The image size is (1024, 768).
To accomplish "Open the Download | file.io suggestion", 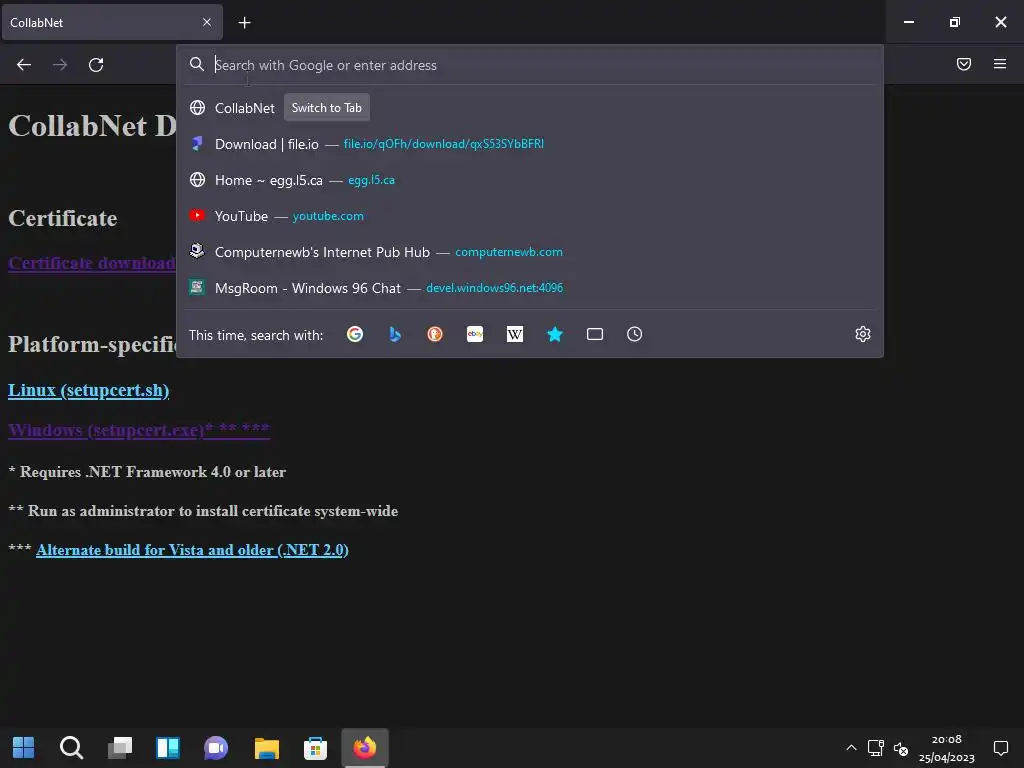I will tap(530, 144).
